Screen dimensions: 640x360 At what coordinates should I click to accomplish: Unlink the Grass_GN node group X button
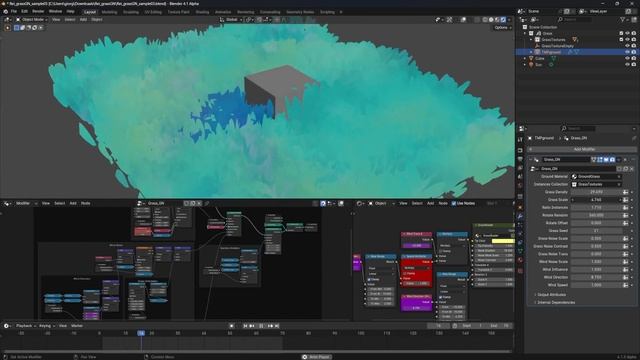(x=632, y=169)
